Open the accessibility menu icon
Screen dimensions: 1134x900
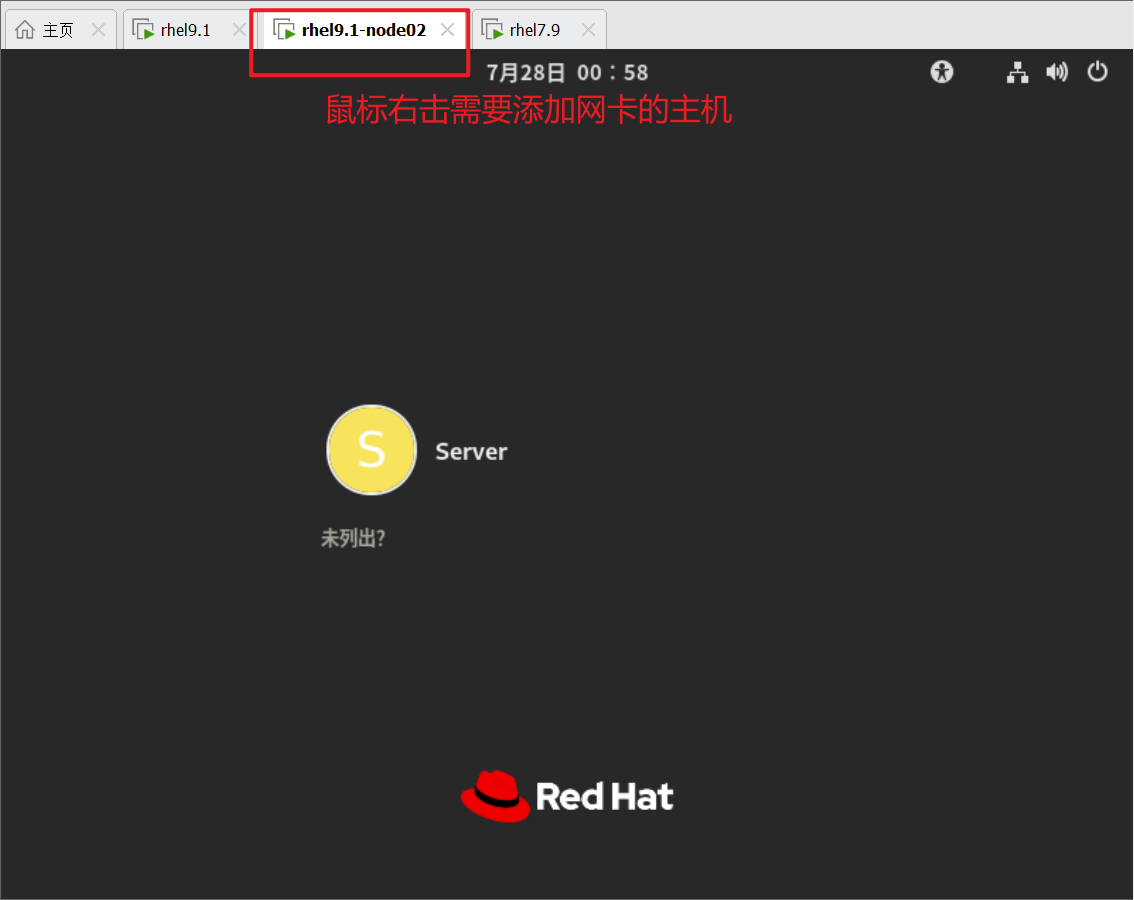click(x=942, y=72)
